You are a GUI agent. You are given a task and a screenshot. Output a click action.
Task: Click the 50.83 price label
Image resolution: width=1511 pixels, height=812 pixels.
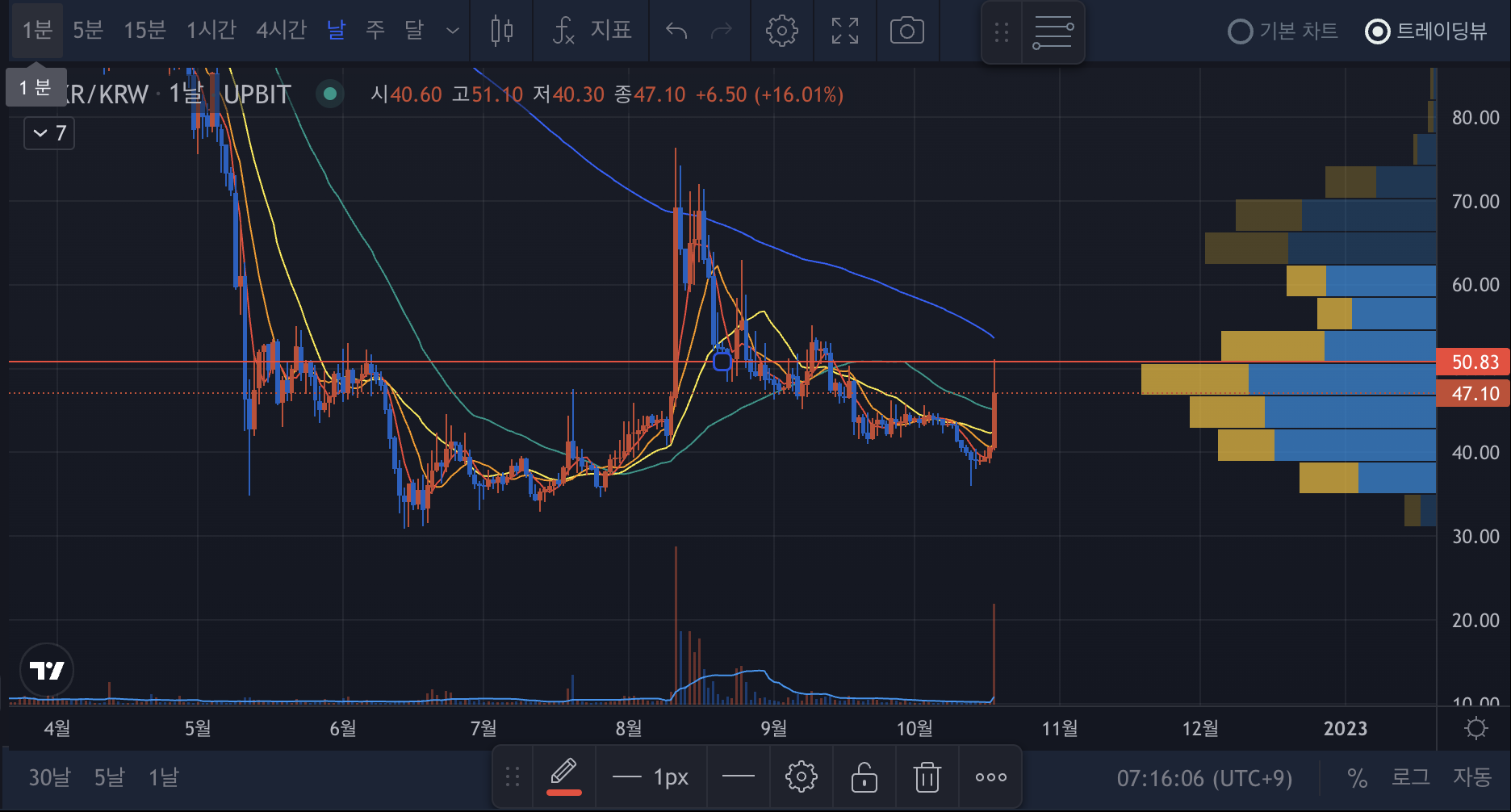(x=1474, y=362)
